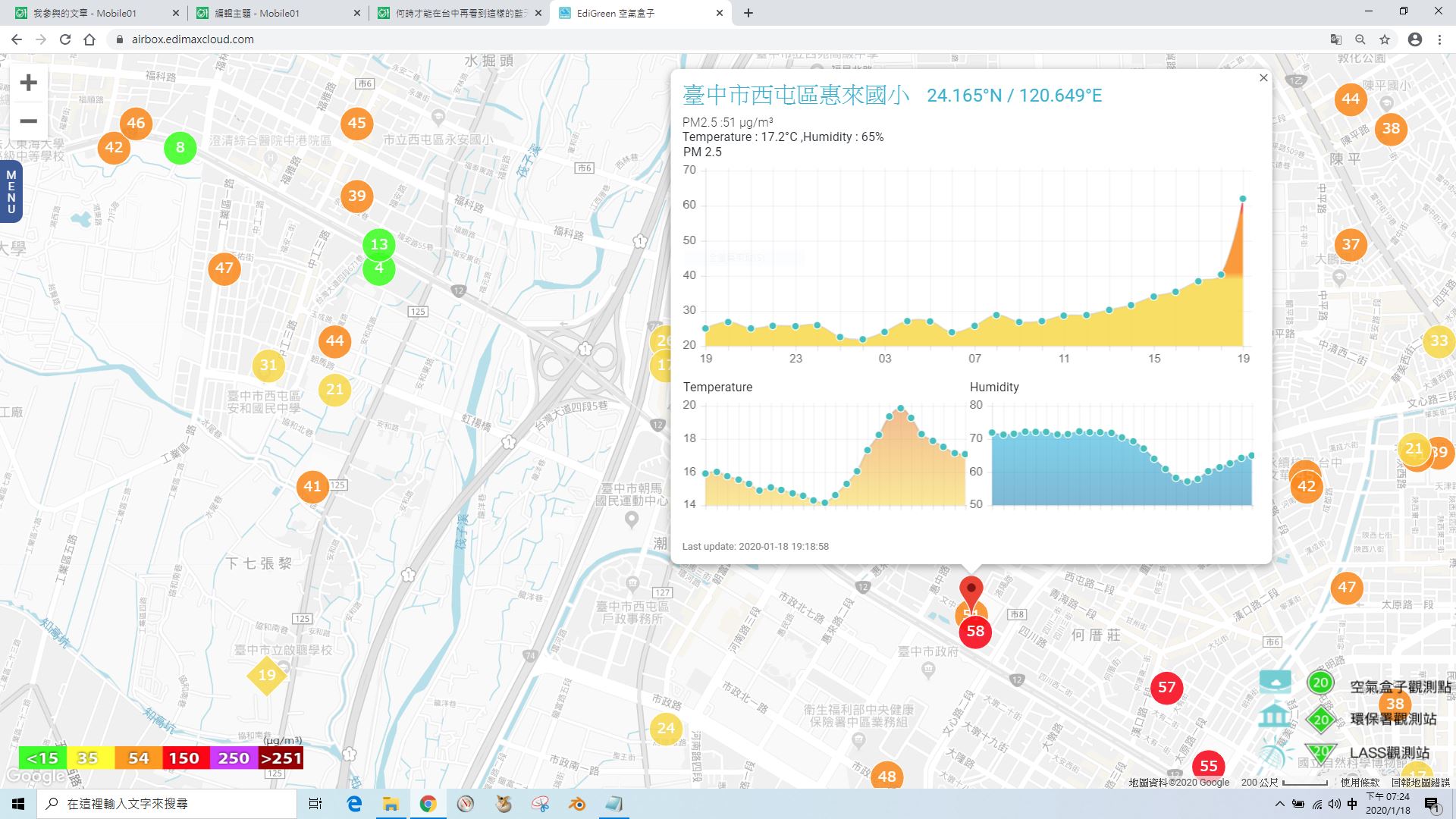The height and width of the screenshot is (819, 1456).
Task: Select the yellow diamond 19 EPA station marker
Action: (x=266, y=675)
